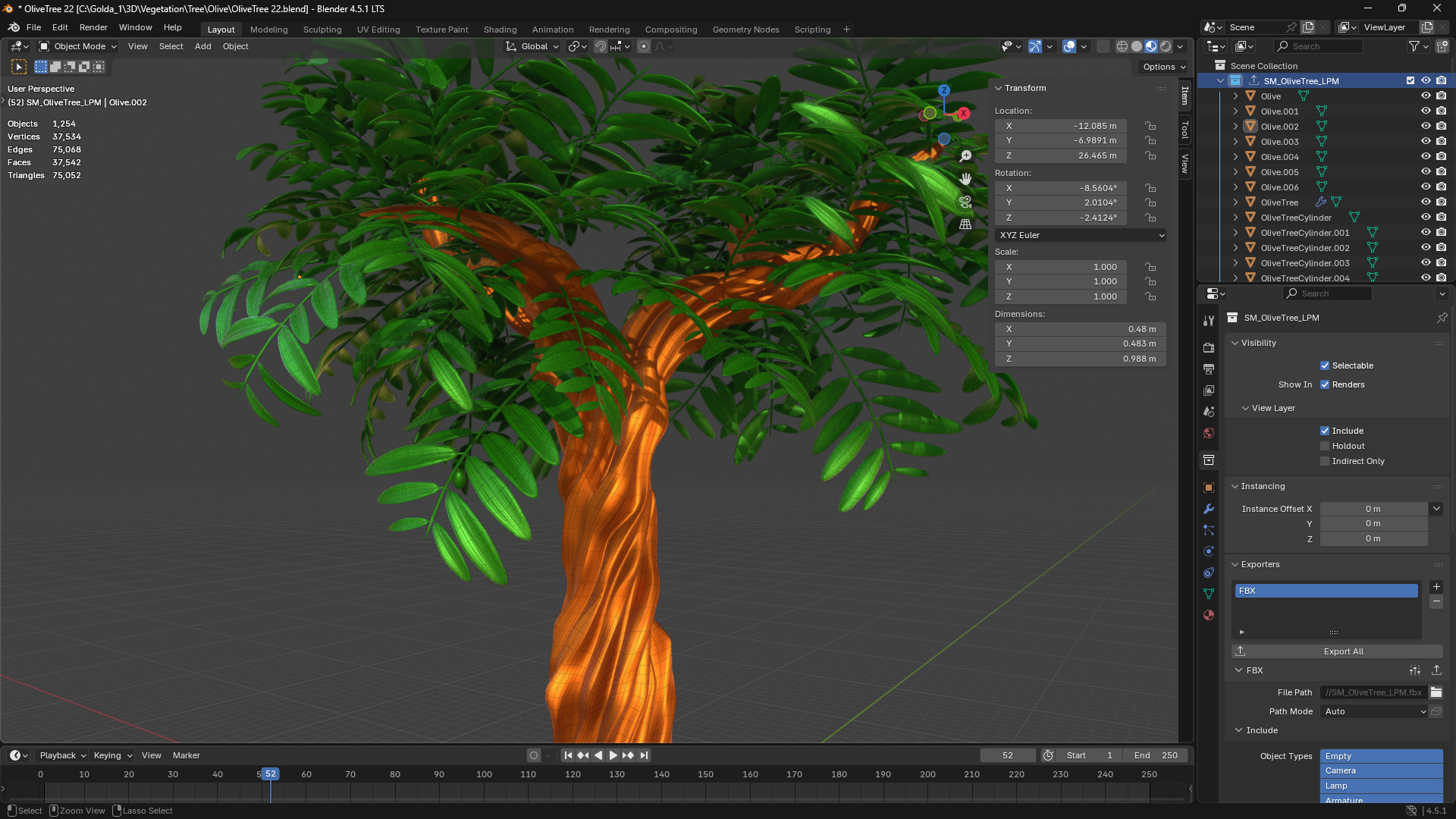Screen dimensions: 1456x819
Task: Switch to Rendered viewport shading
Action: point(1166,46)
